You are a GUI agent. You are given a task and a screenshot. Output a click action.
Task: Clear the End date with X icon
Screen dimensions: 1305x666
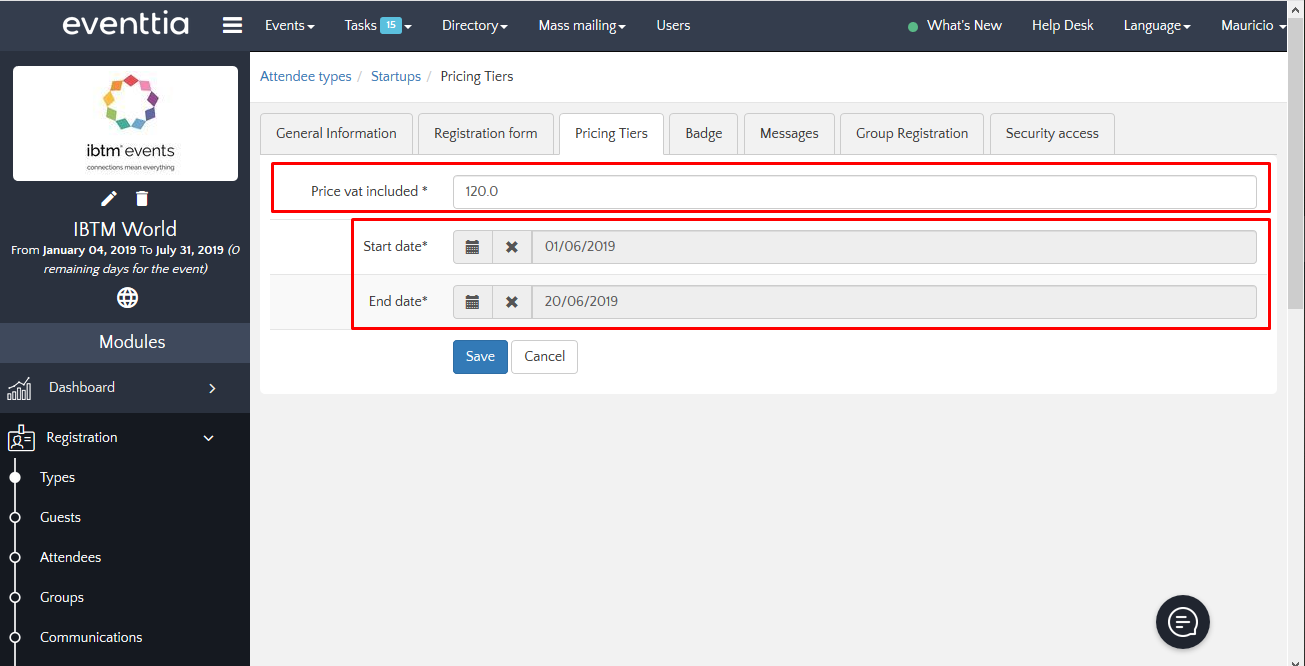[x=512, y=302]
